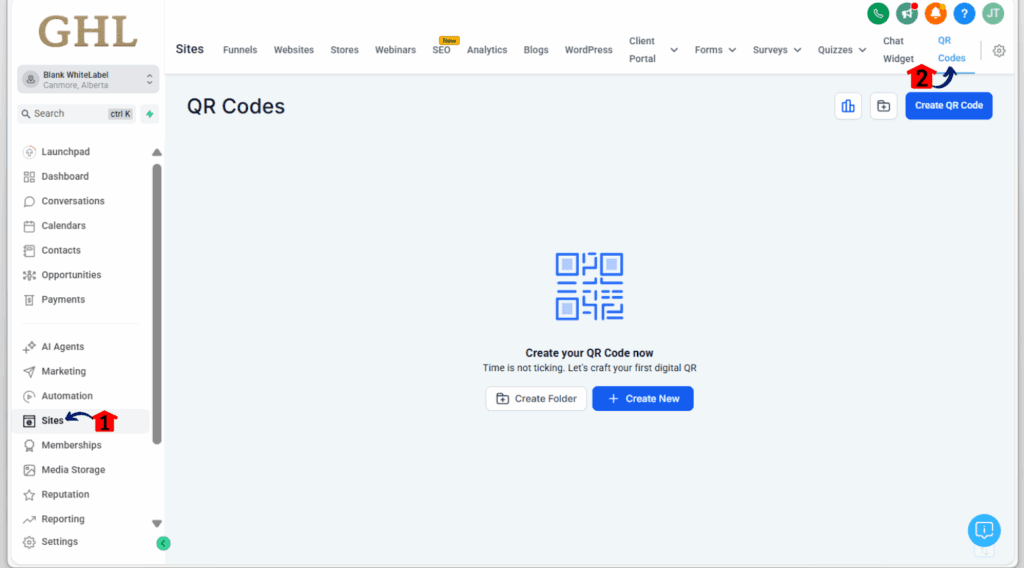The image size is (1024, 568).
Task: Expand the Client Portal dropdown
Action: point(673,50)
